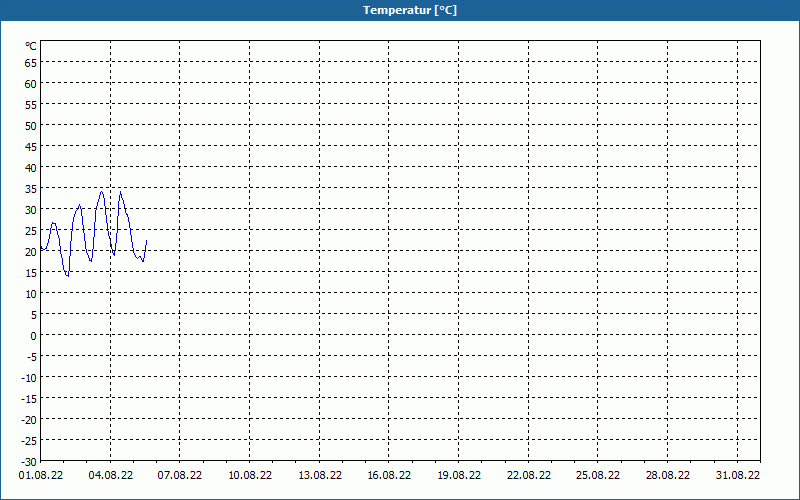This screenshot has height=500, width=800.
Task: Click the 01.08.22 date label
Action: coord(41,476)
